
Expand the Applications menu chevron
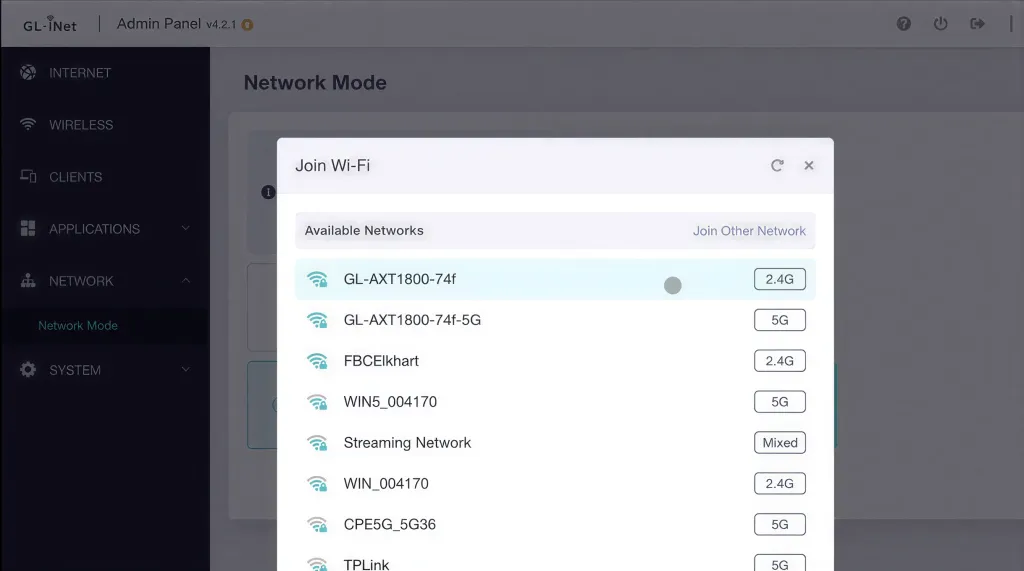point(185,228)
